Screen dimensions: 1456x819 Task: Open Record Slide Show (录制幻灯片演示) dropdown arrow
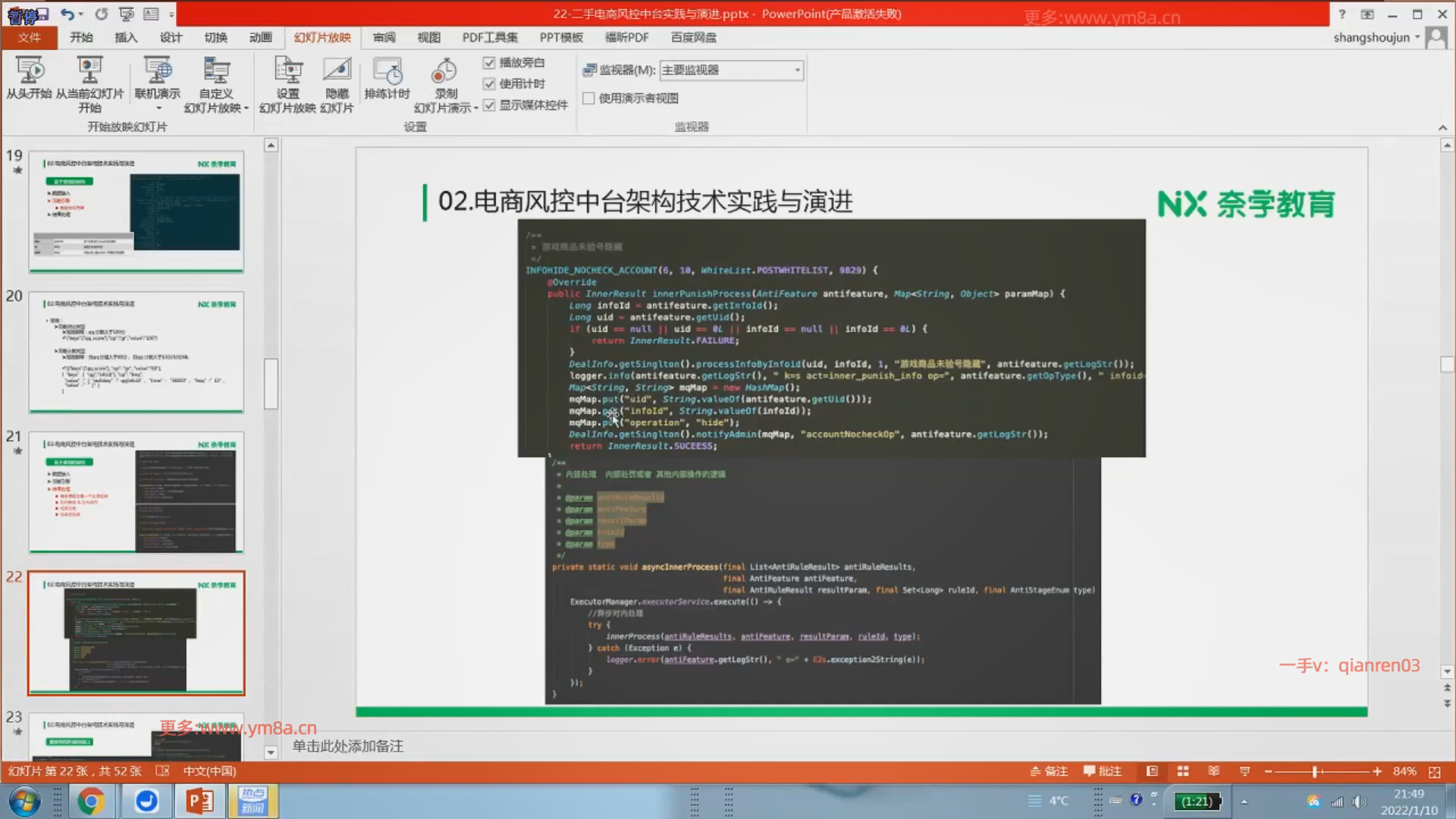tap(475, 108)
